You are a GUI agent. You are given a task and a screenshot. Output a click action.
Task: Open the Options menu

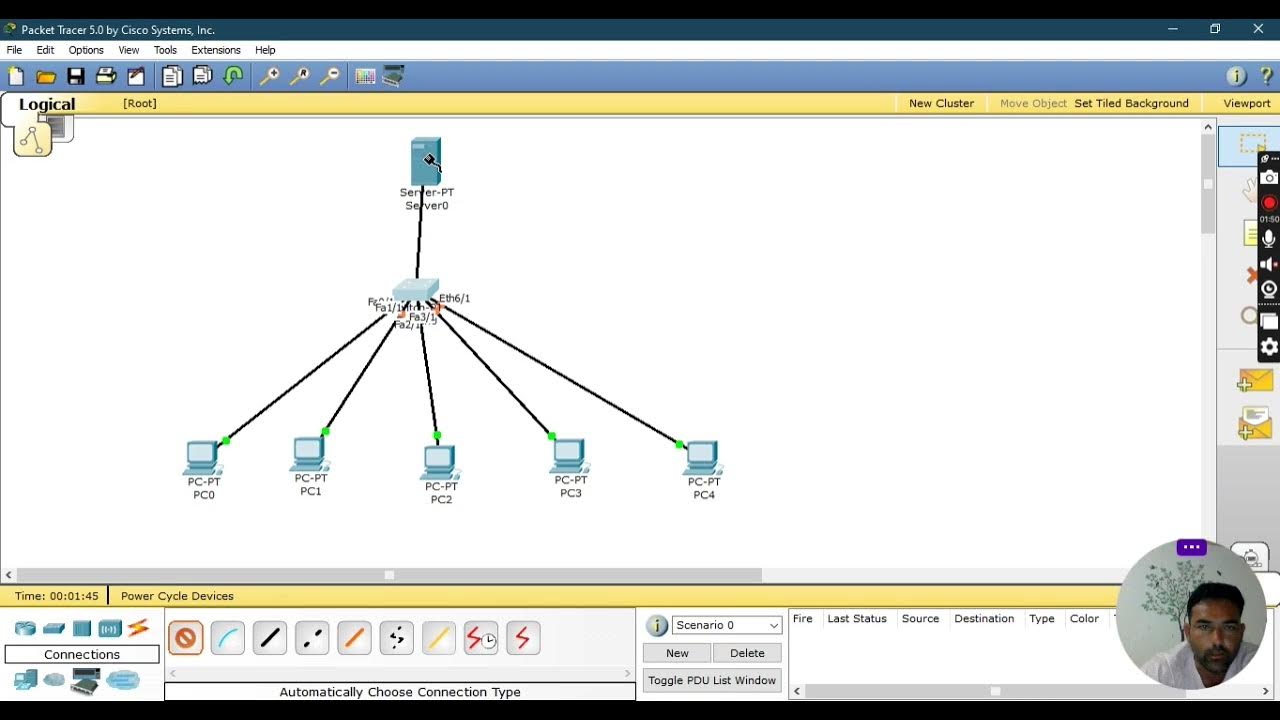(x=86, y=50)
